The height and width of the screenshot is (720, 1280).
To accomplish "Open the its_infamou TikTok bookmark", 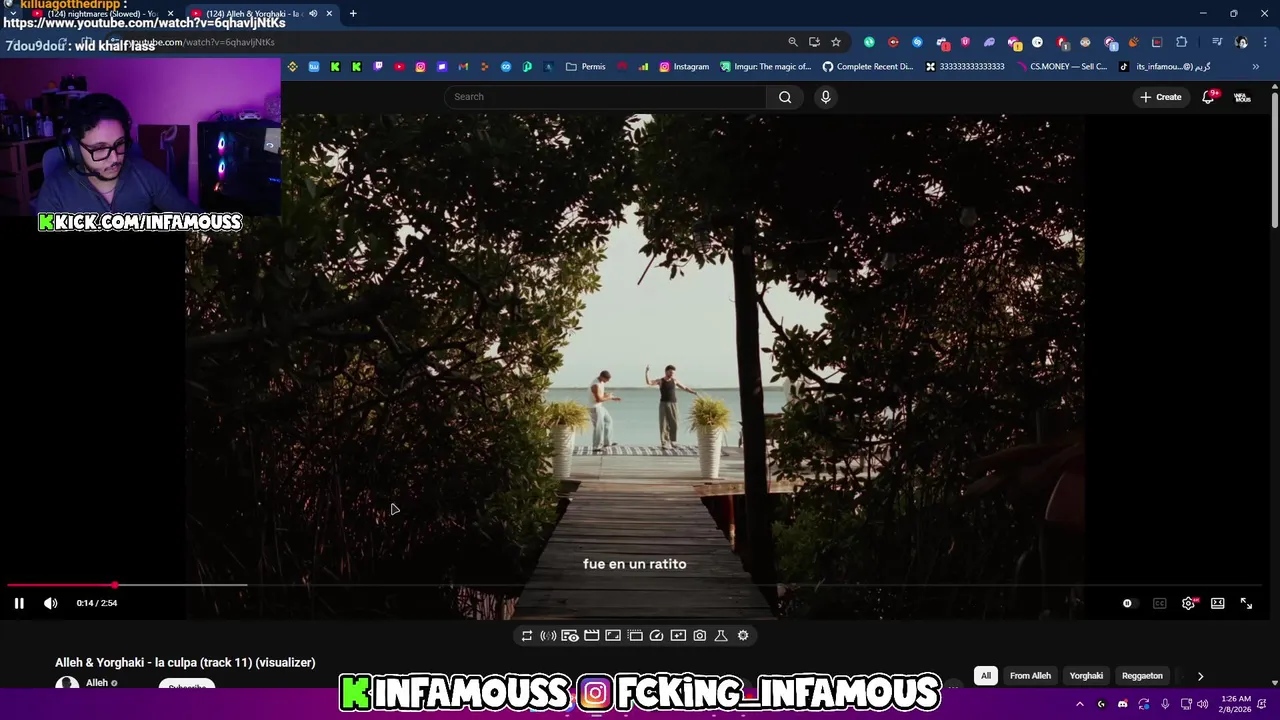I will click(1165, 67).
